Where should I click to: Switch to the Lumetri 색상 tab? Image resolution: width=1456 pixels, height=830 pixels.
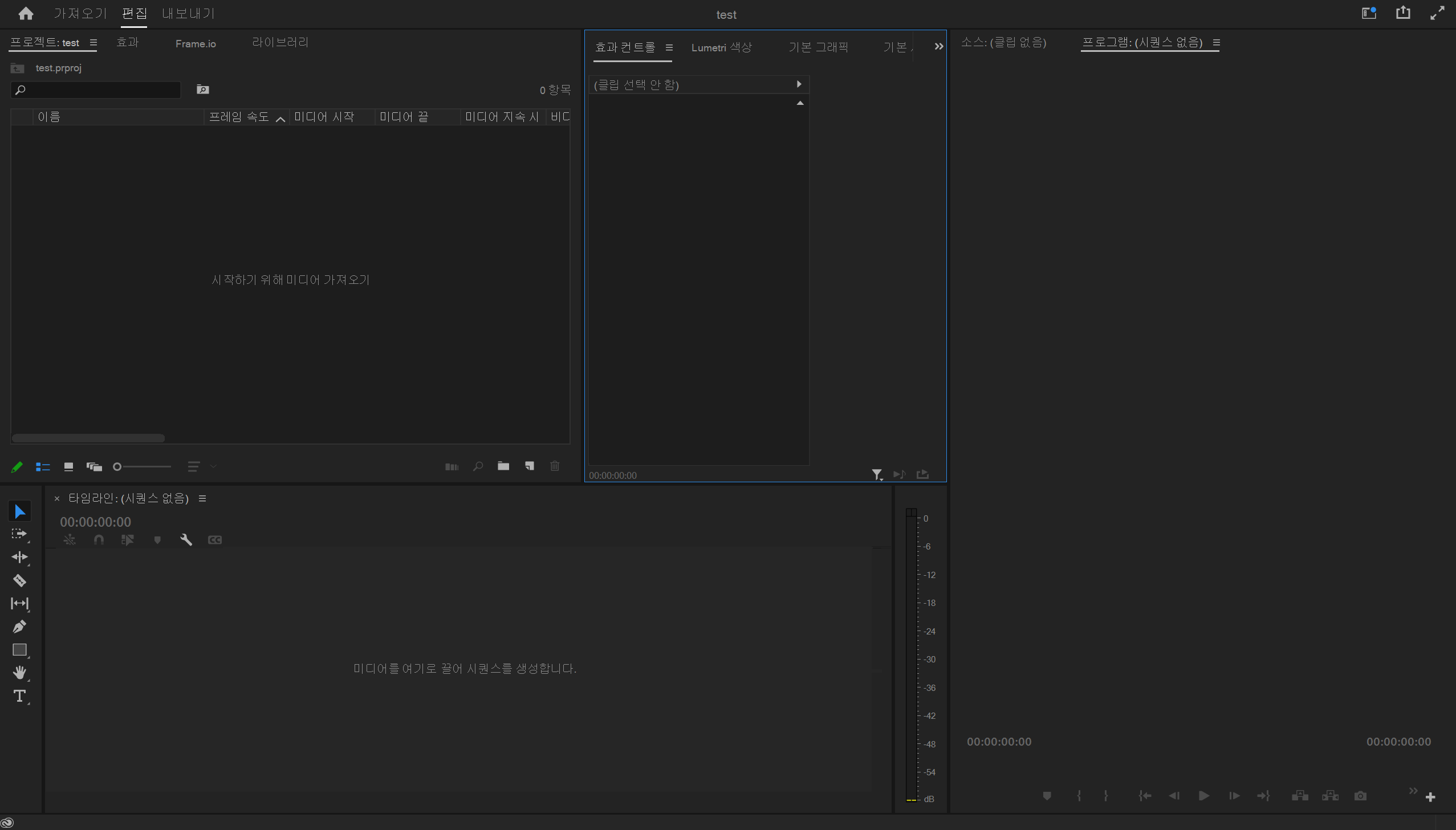pyautogui.click(x=721, y=47)
